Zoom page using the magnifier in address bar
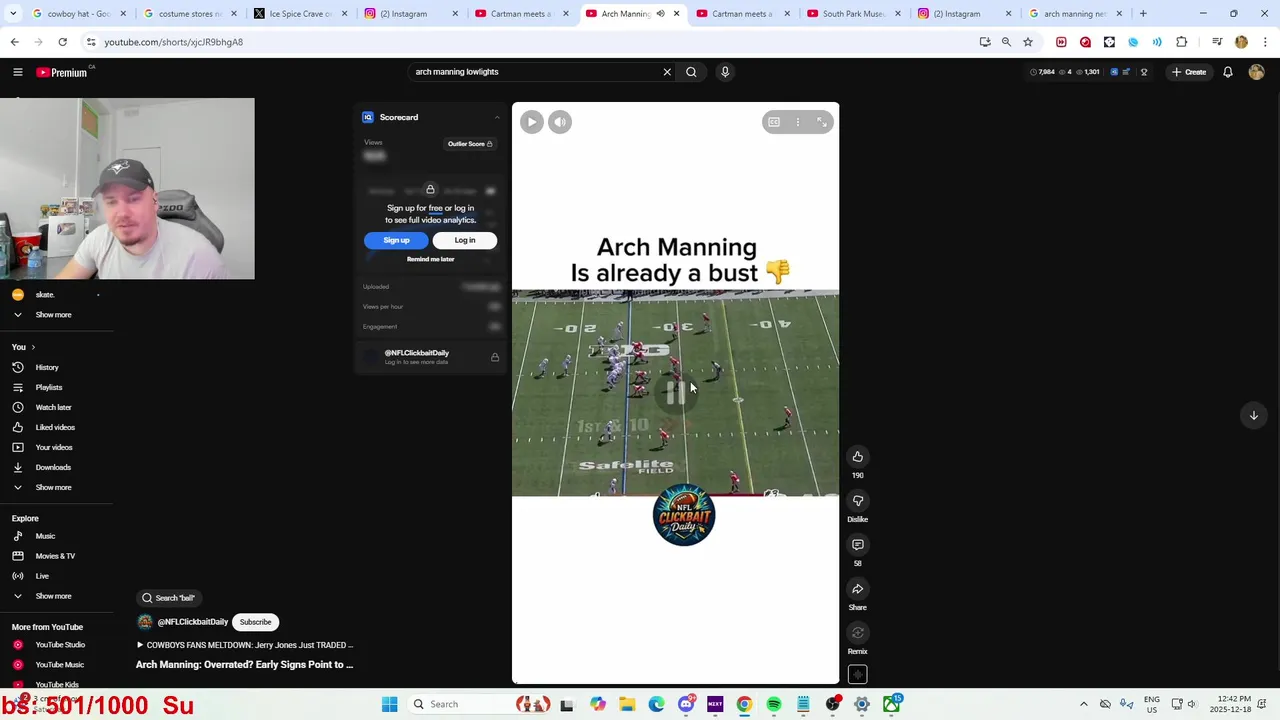 1006,42
